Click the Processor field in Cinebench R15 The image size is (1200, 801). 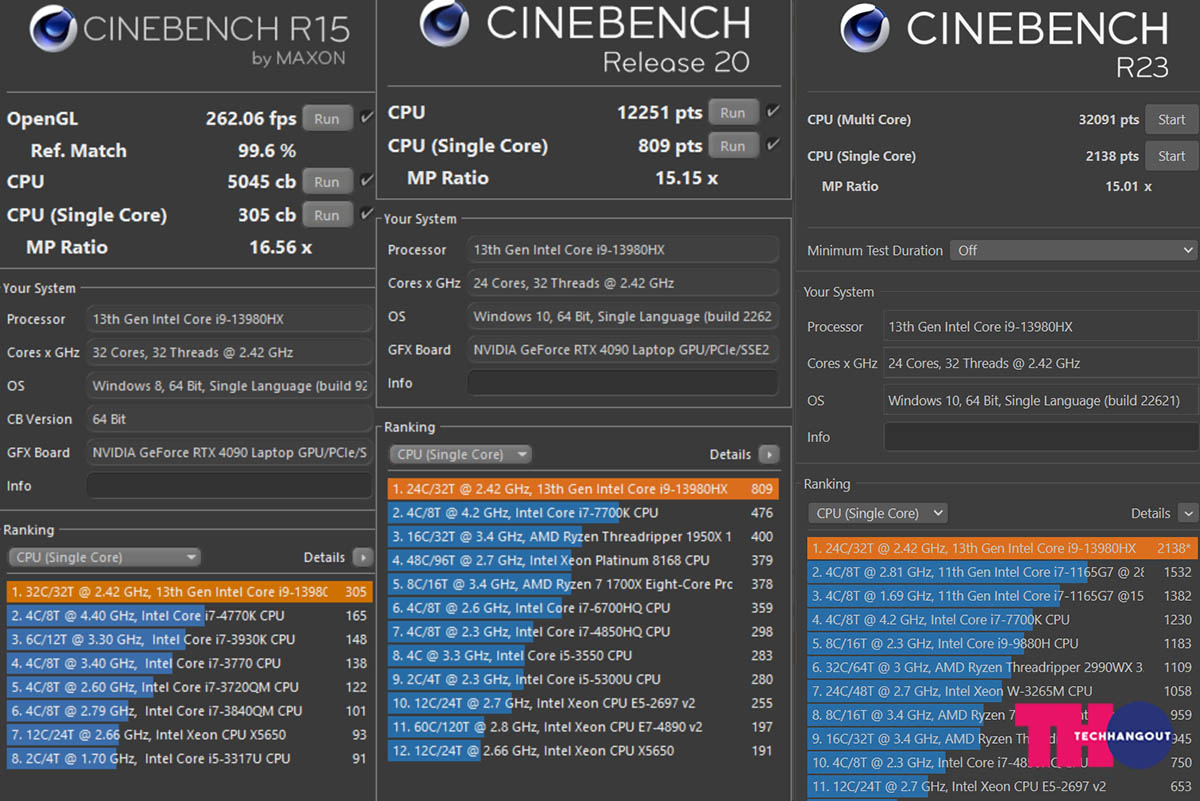coord(229,319)
